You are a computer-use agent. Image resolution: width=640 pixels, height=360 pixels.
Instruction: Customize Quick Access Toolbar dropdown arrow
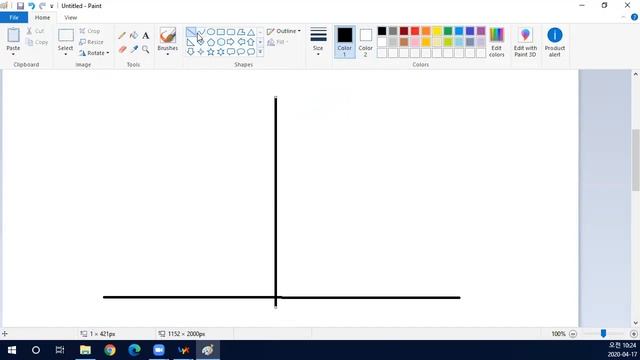(52, 6)
